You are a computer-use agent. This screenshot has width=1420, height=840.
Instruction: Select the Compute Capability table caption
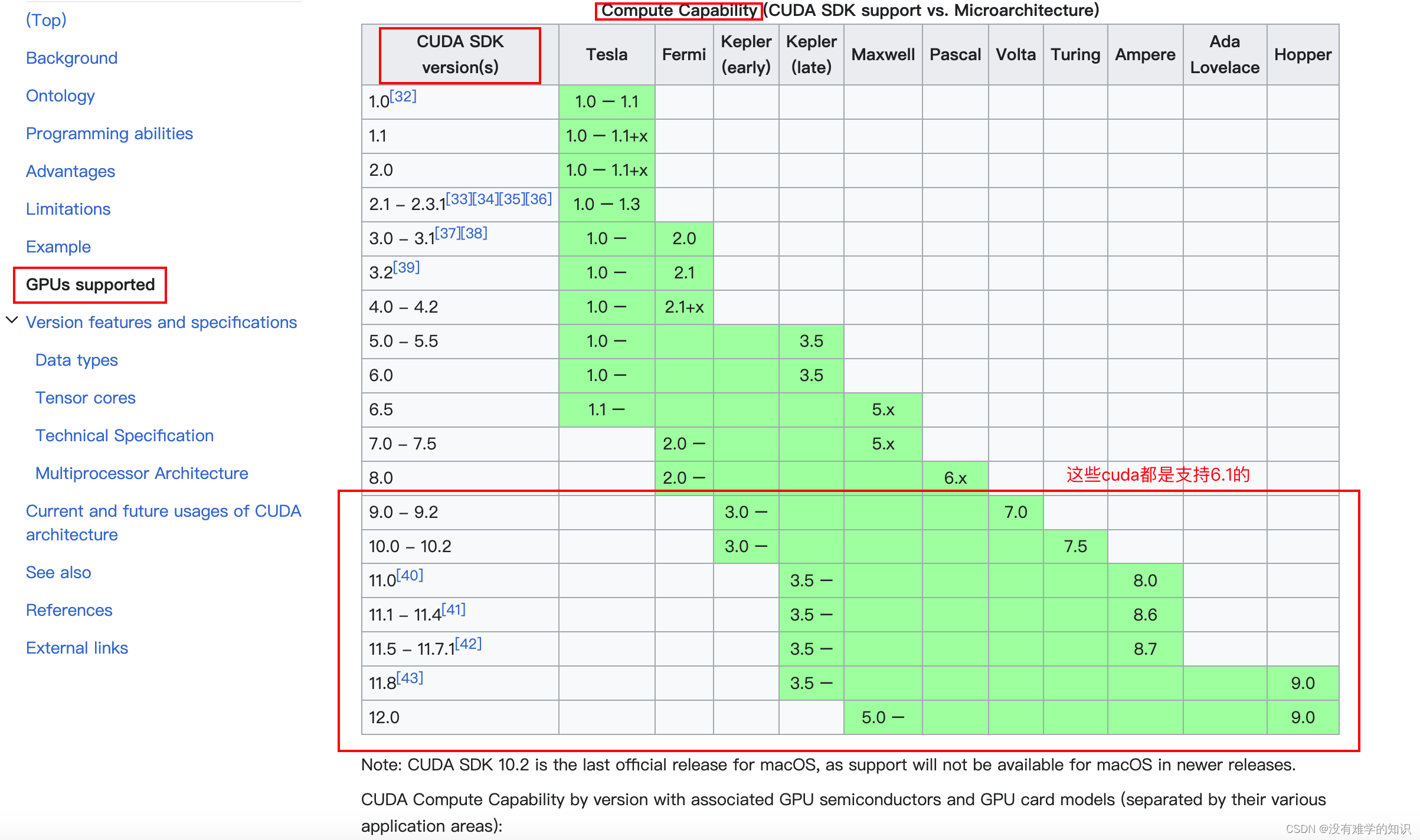click(x=850, y=11)
